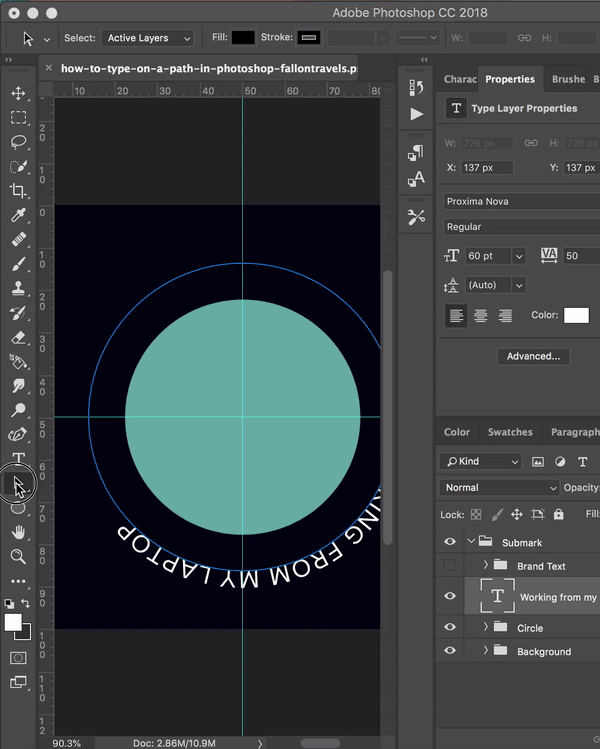Change the screen mode
600x749 pixels.
18,682
